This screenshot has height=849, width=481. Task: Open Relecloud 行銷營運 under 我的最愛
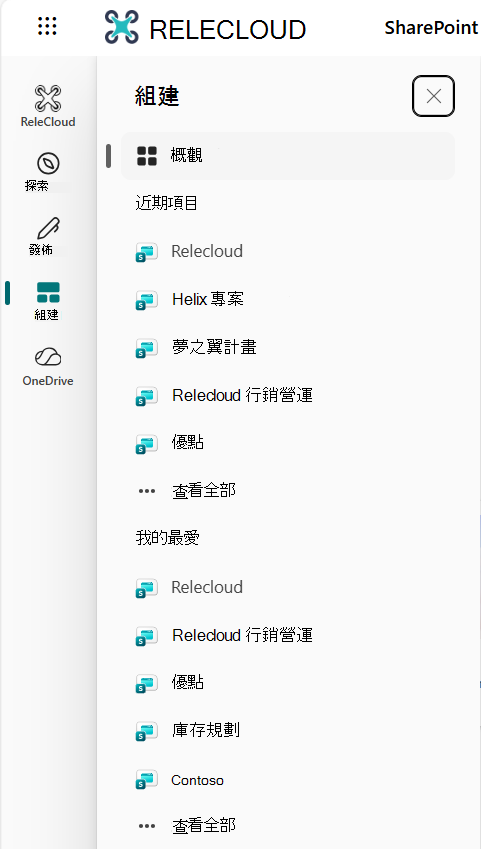(x=242, y=635)
